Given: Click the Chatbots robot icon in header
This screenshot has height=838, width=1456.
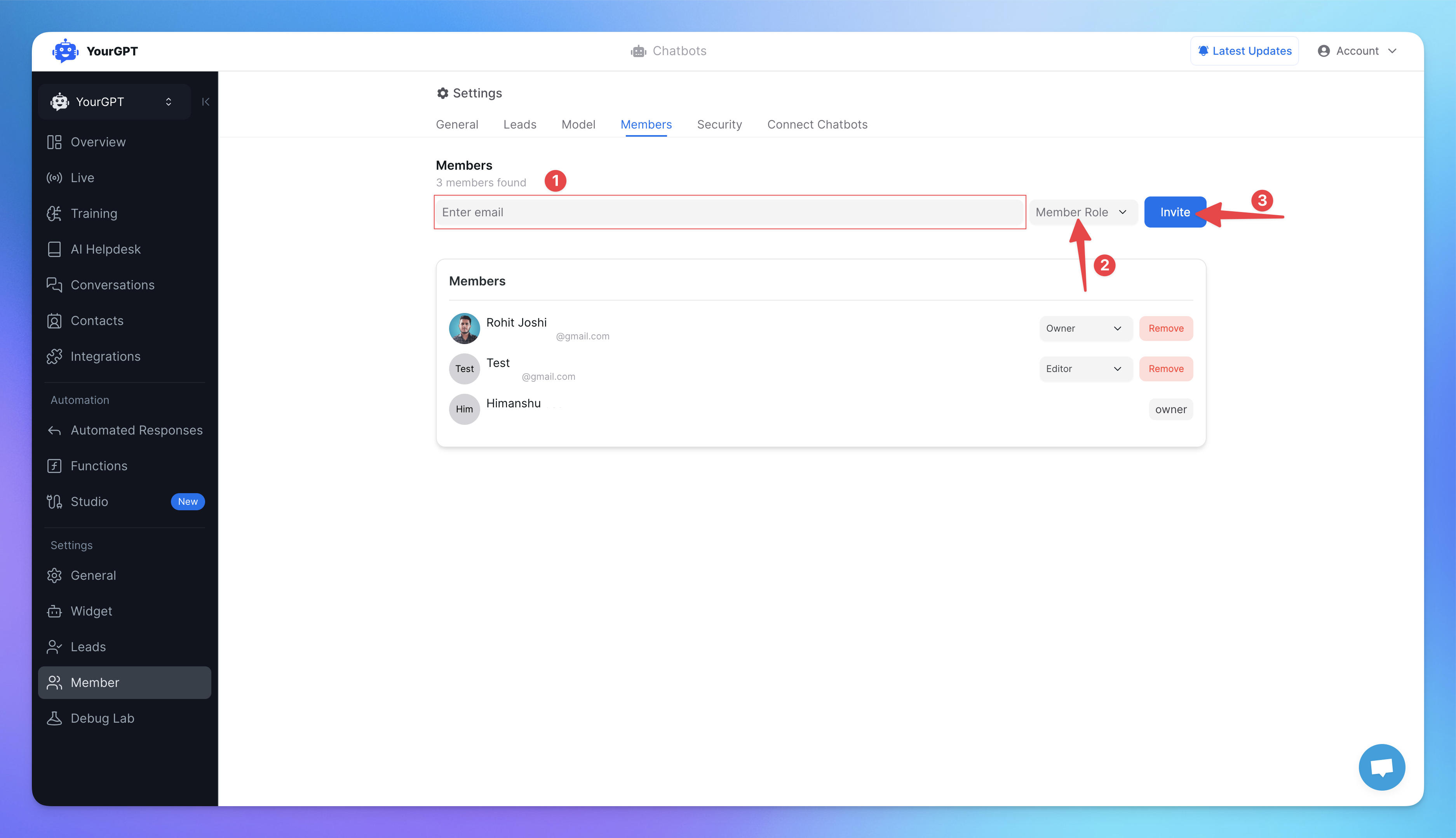Looking at the screenshot, I should click(x=638, y=51).
